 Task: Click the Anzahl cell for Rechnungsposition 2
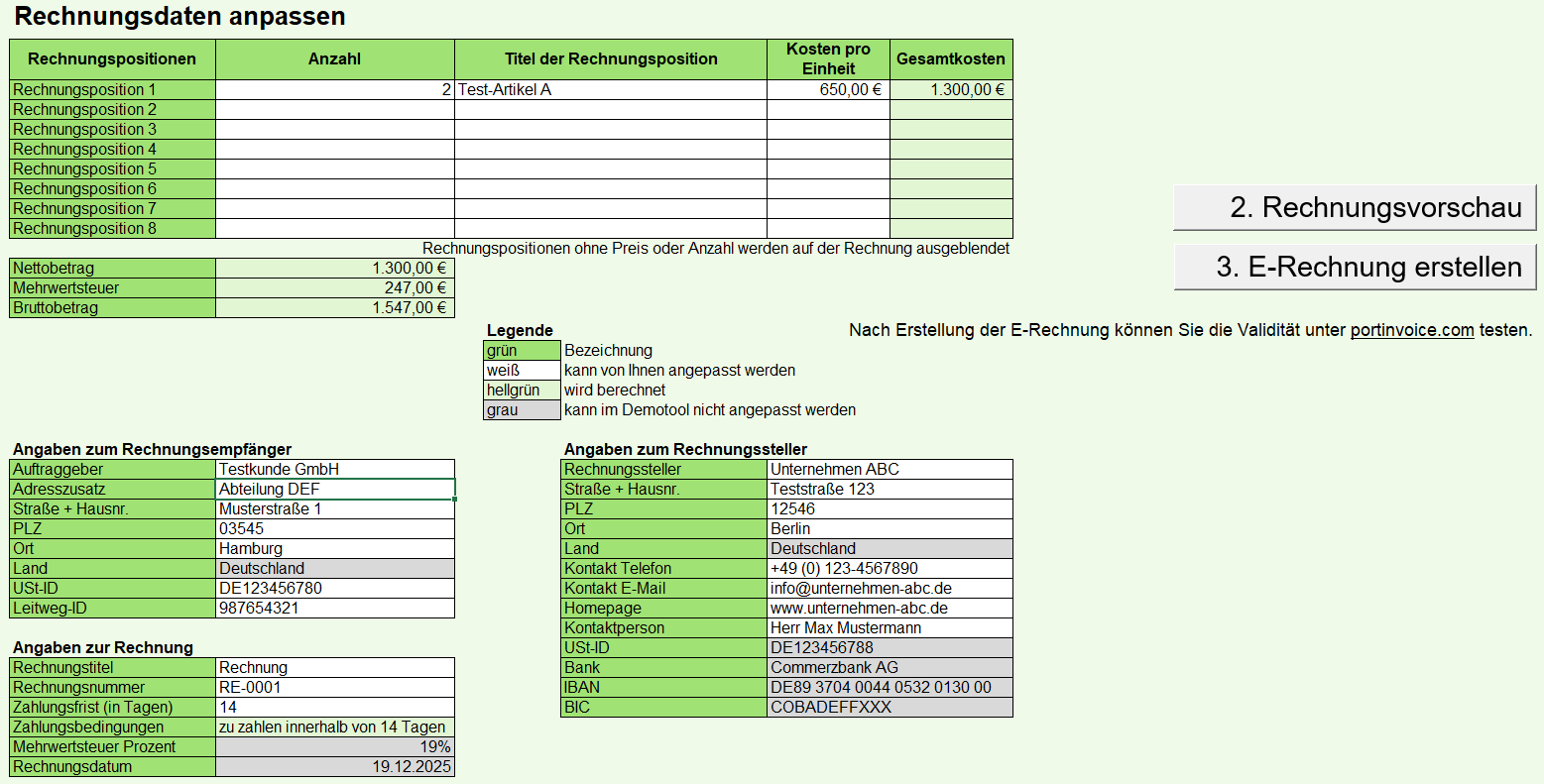(334, 109)
